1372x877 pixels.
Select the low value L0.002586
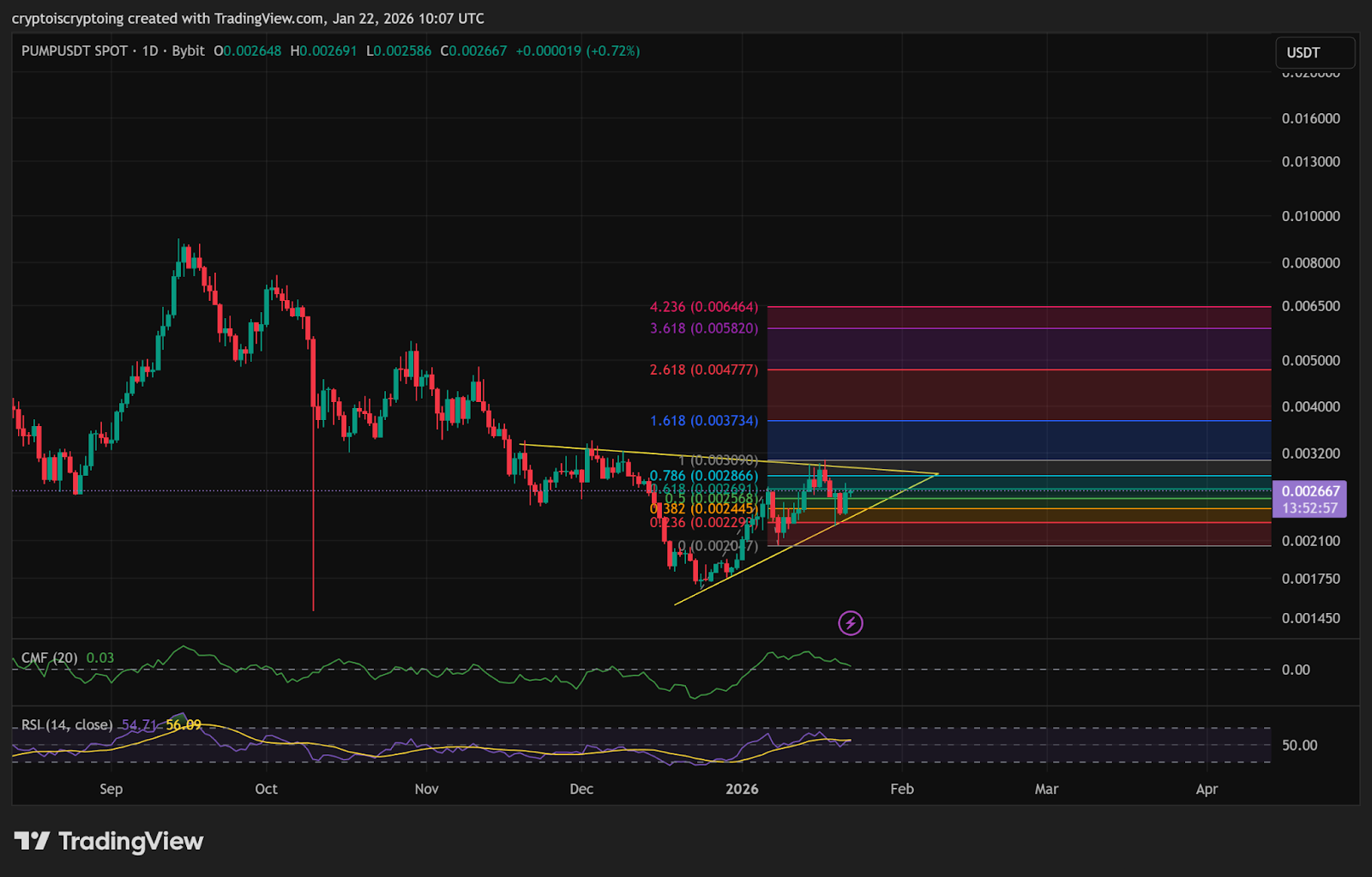pos(399,51)
